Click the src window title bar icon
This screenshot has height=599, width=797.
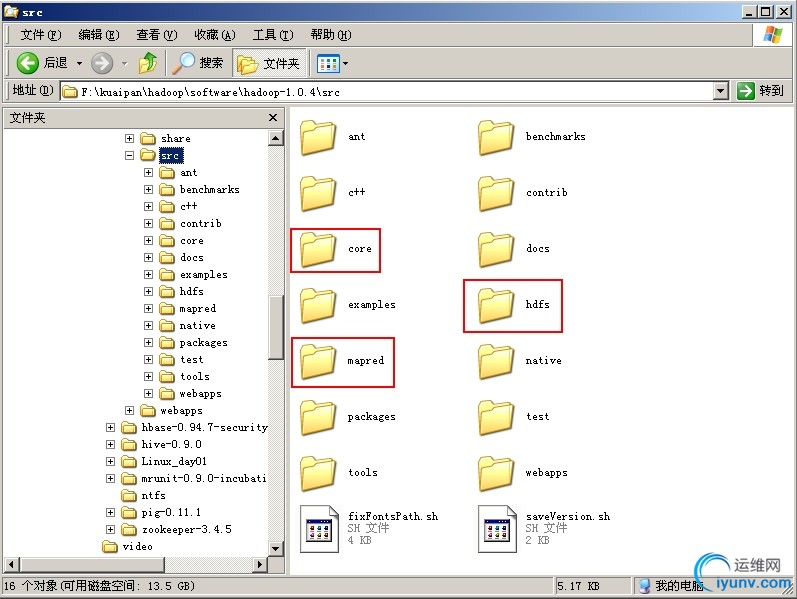click(x=11, y=11)
